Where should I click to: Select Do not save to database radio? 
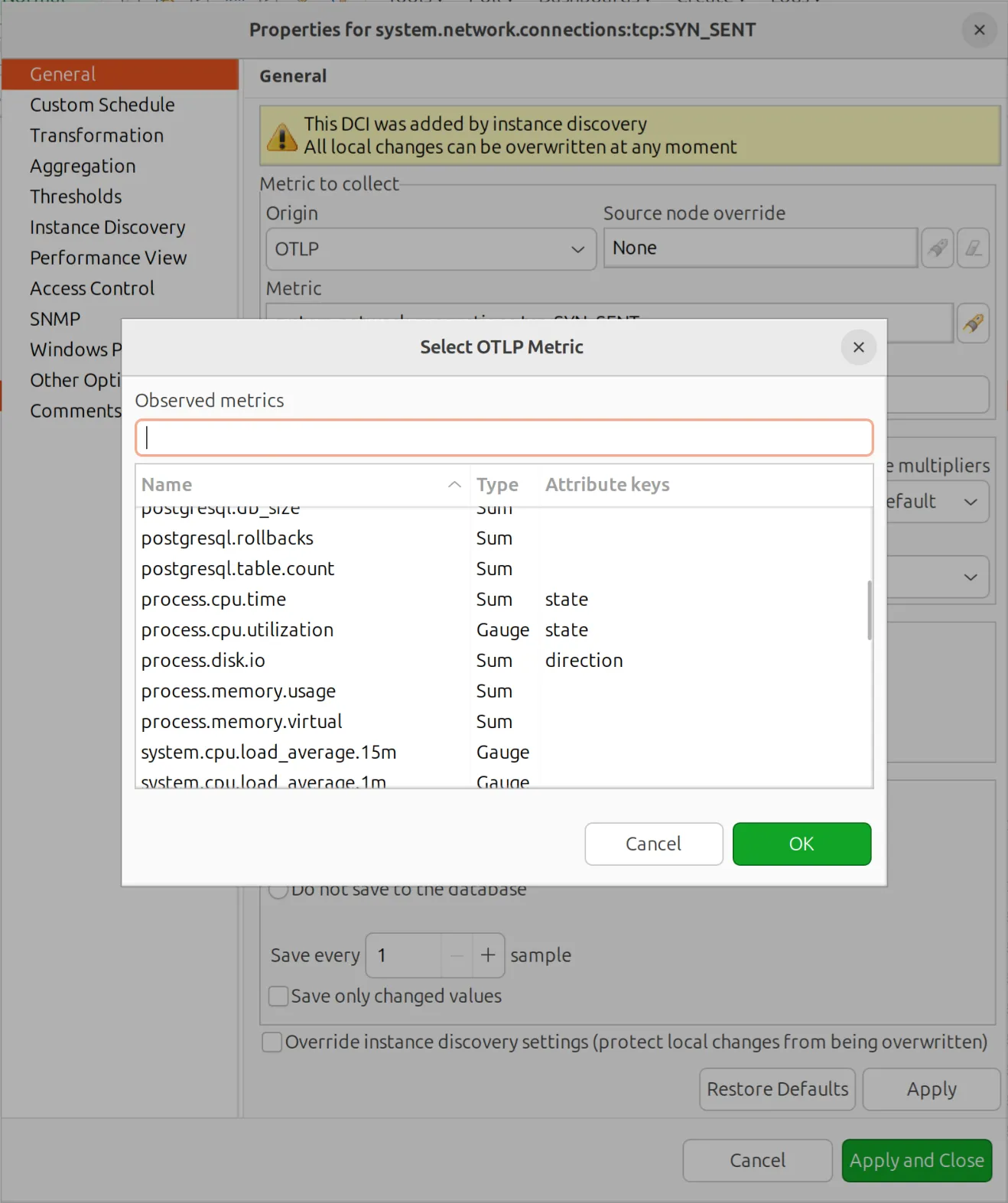coord(278,889)
